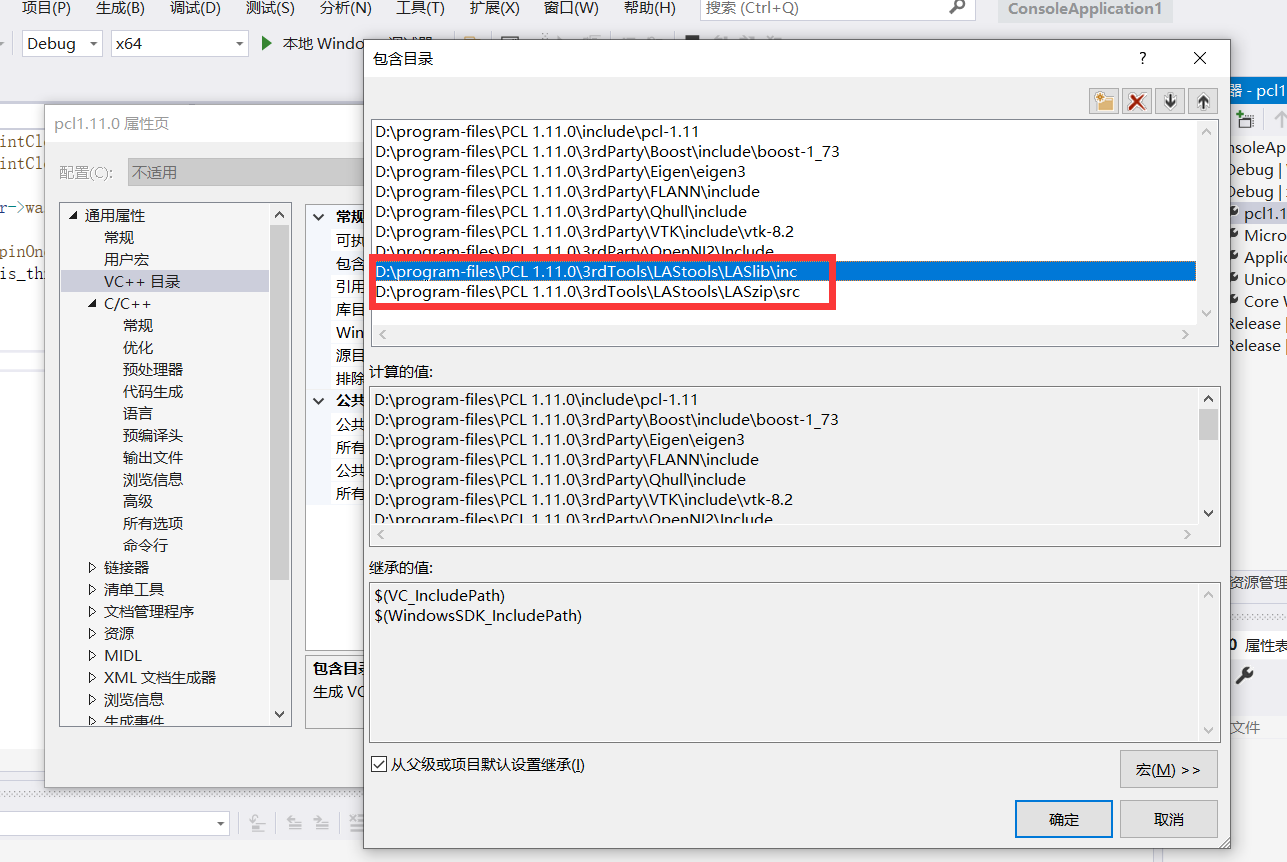Open dialog help via the question mark icon
Viewport: 1287px width, 862px height.
(1141, 58)
